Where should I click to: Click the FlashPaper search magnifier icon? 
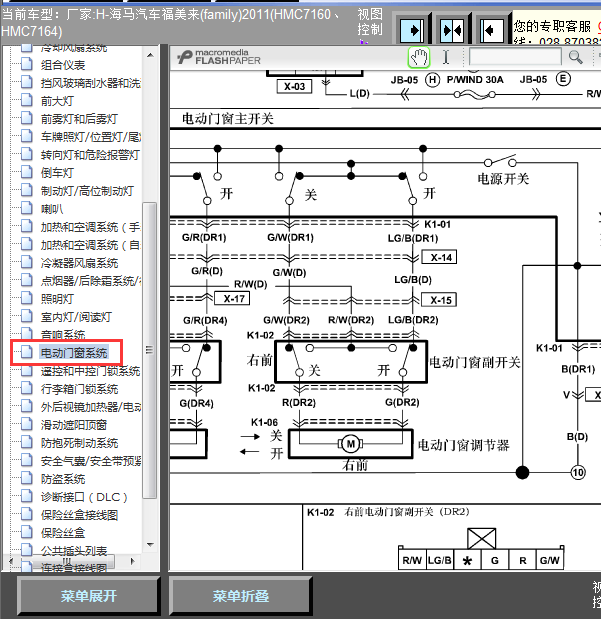click(575, 58)
